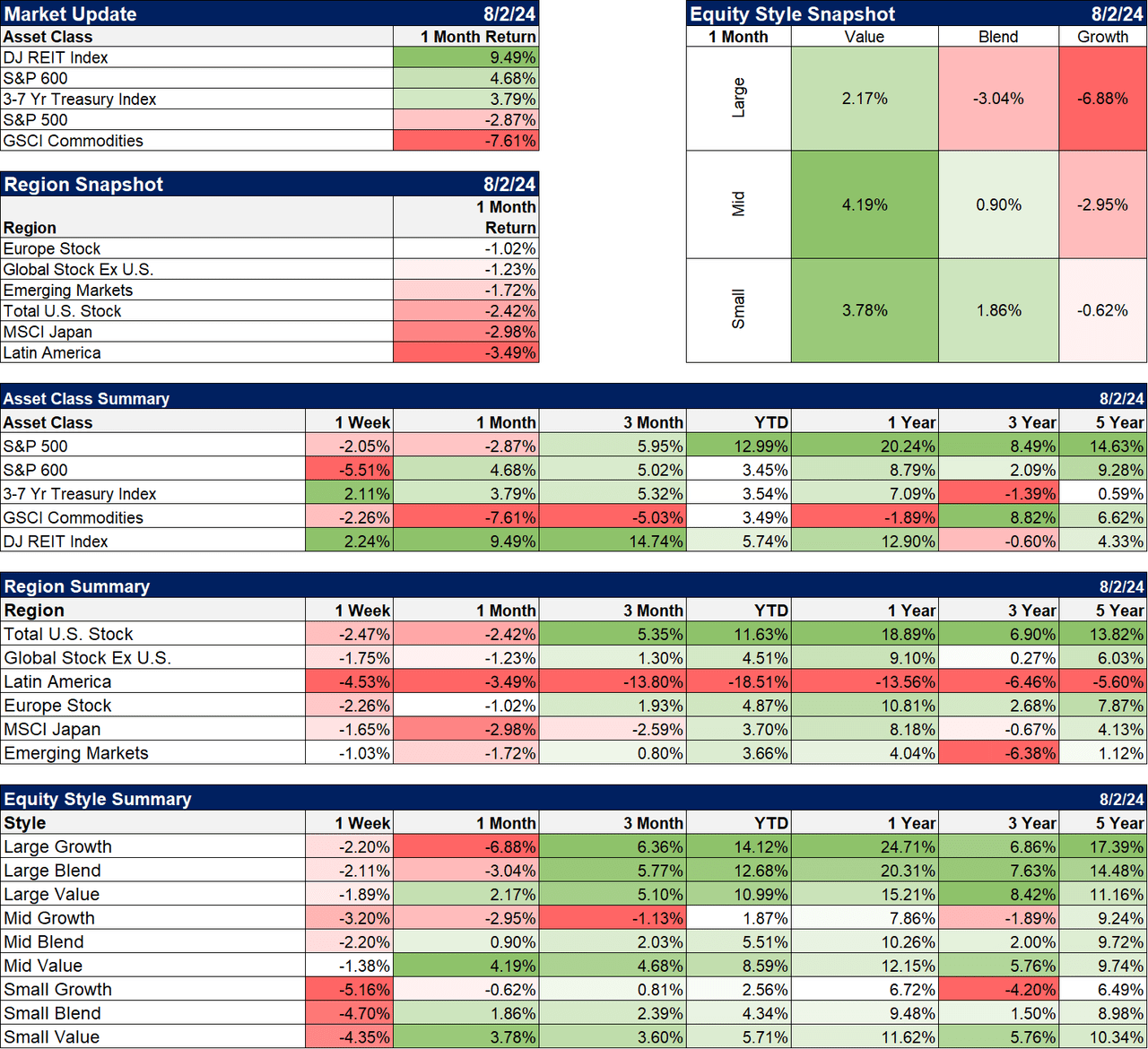Click Mid Growth 3 Month -1.13% cell
1148x1049 pixels.
(x=613, y=917)
